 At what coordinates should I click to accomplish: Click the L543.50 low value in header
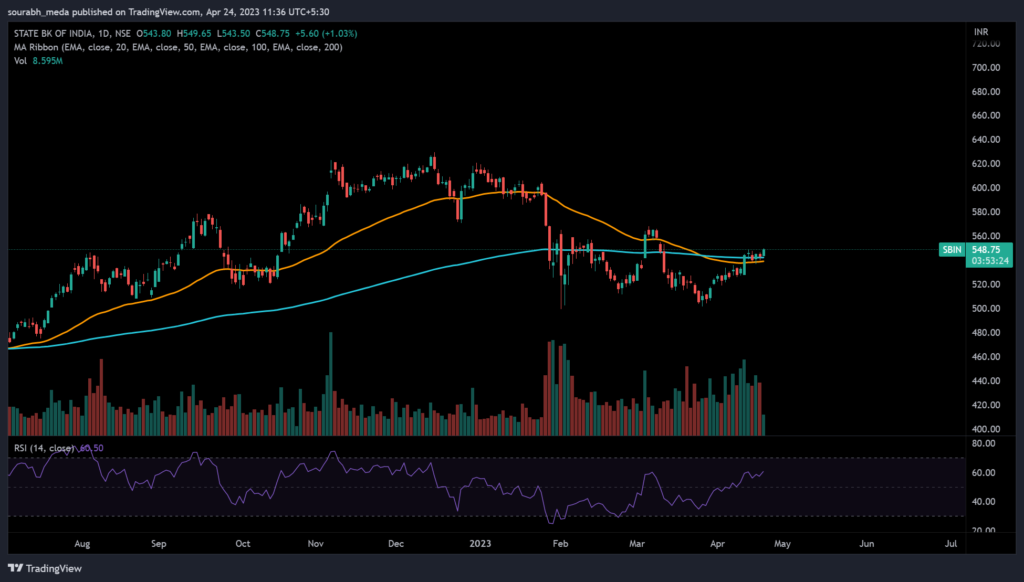(233, 33)
